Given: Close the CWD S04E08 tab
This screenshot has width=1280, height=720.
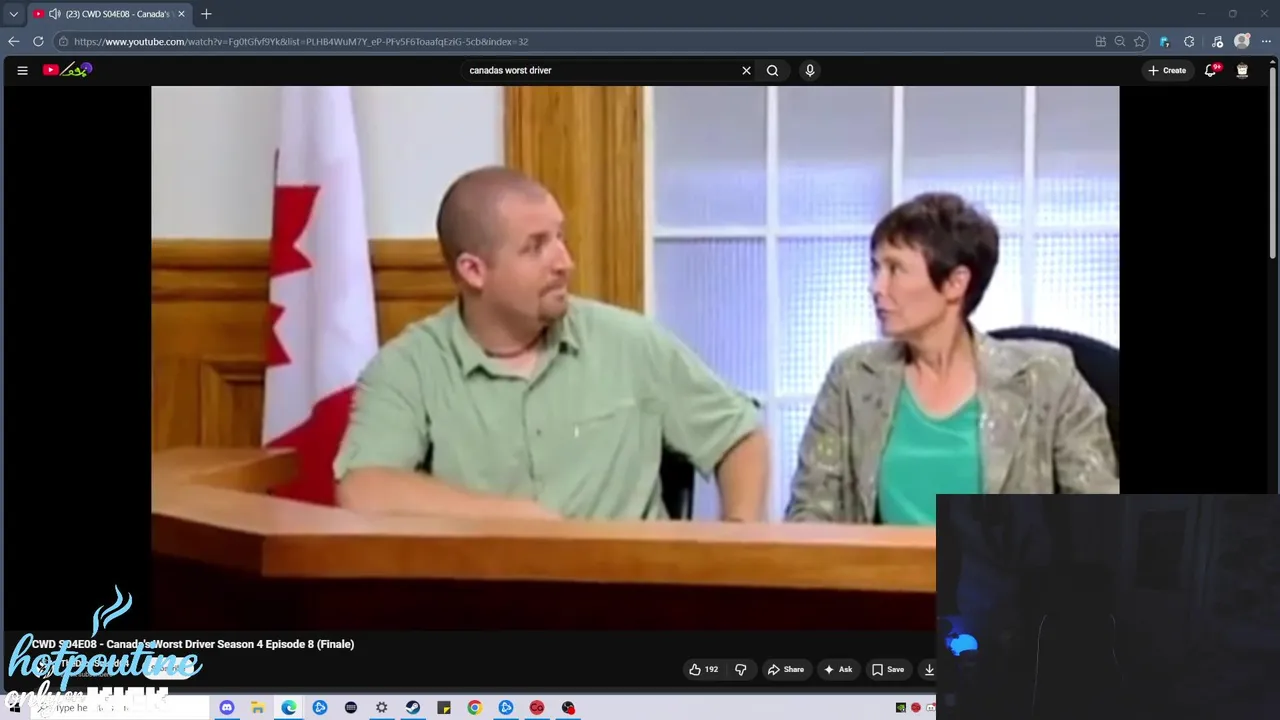Looking at the screenshot, I should (x=181, y=14).
